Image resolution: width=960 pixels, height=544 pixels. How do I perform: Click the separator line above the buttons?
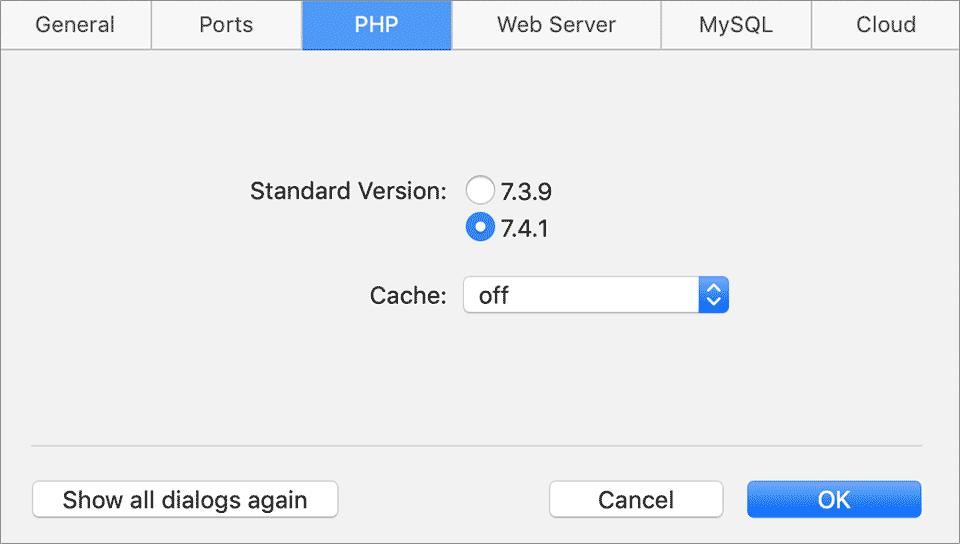click(x=476, y=446)
